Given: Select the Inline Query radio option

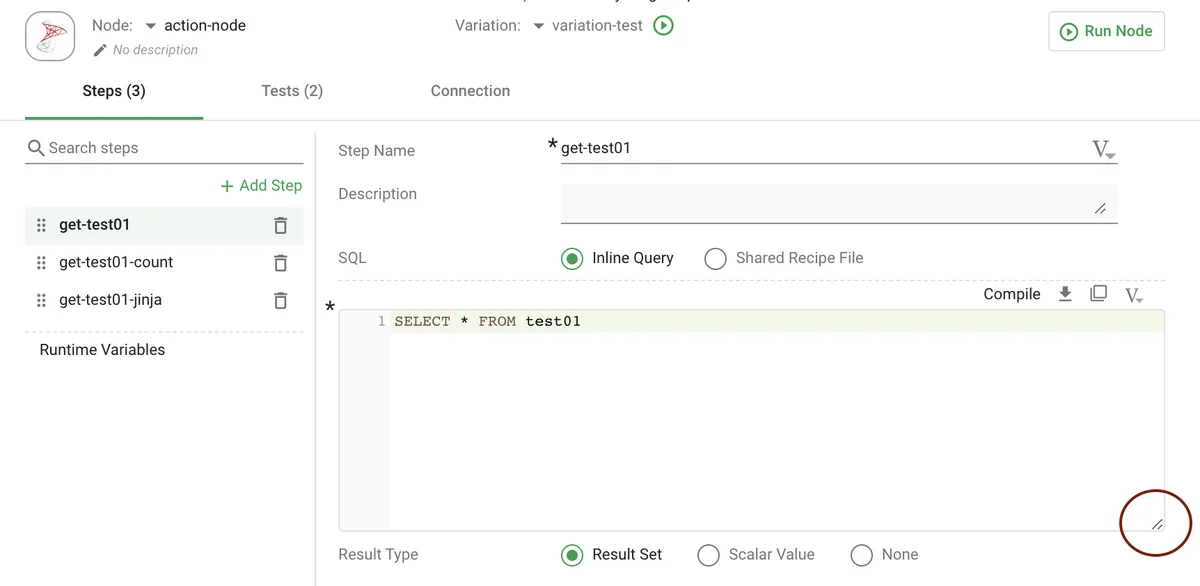Looking at the screenshot, I should click(572, 259).
